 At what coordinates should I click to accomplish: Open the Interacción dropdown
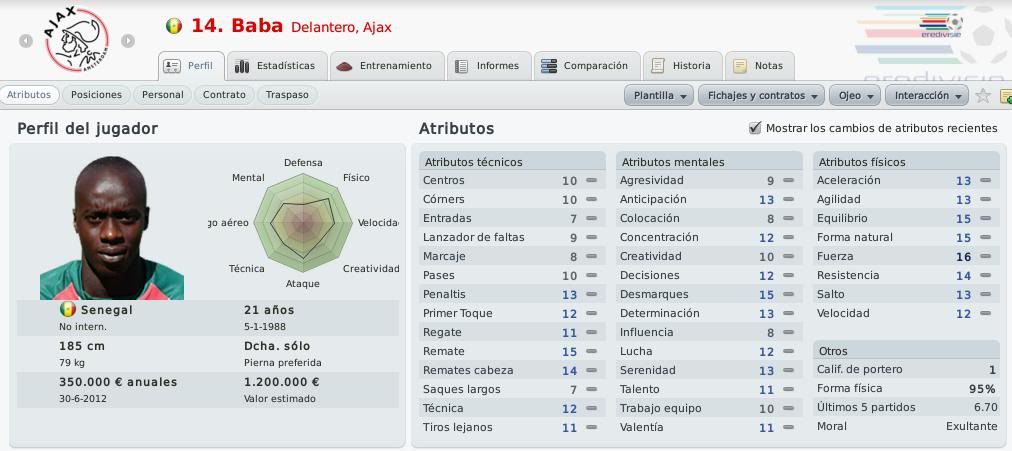click(926, 95)
